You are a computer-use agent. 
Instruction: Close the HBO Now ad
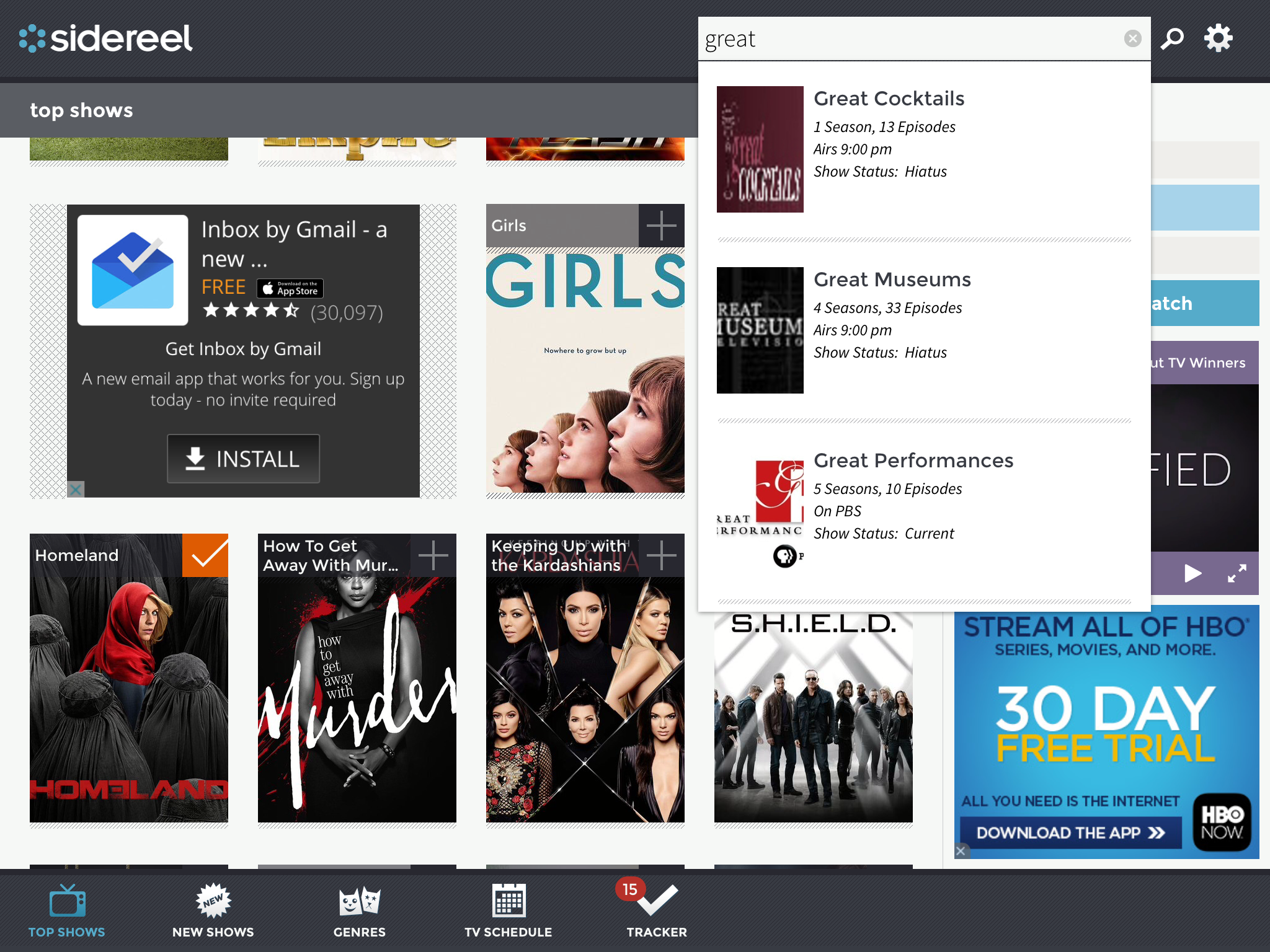[961, 851]
